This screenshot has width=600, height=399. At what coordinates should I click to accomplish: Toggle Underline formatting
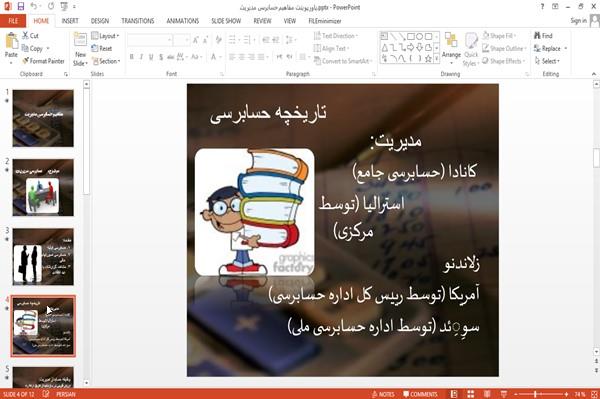[x=151, y=57]
